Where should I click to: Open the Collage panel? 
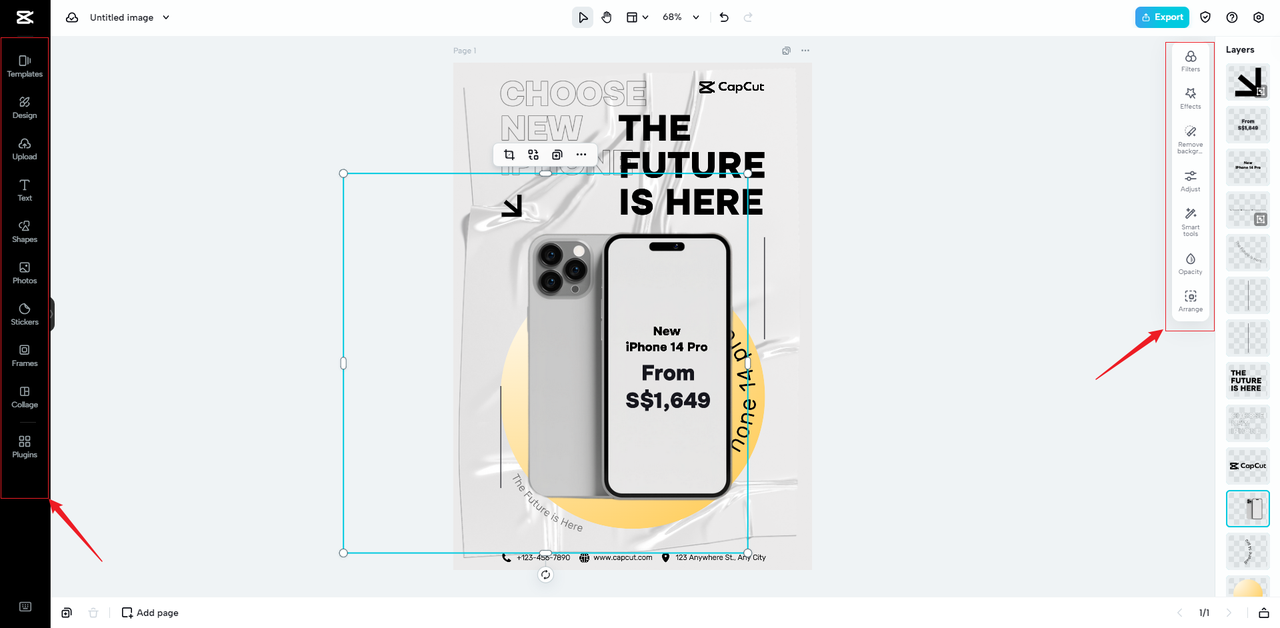coord(25,397)
